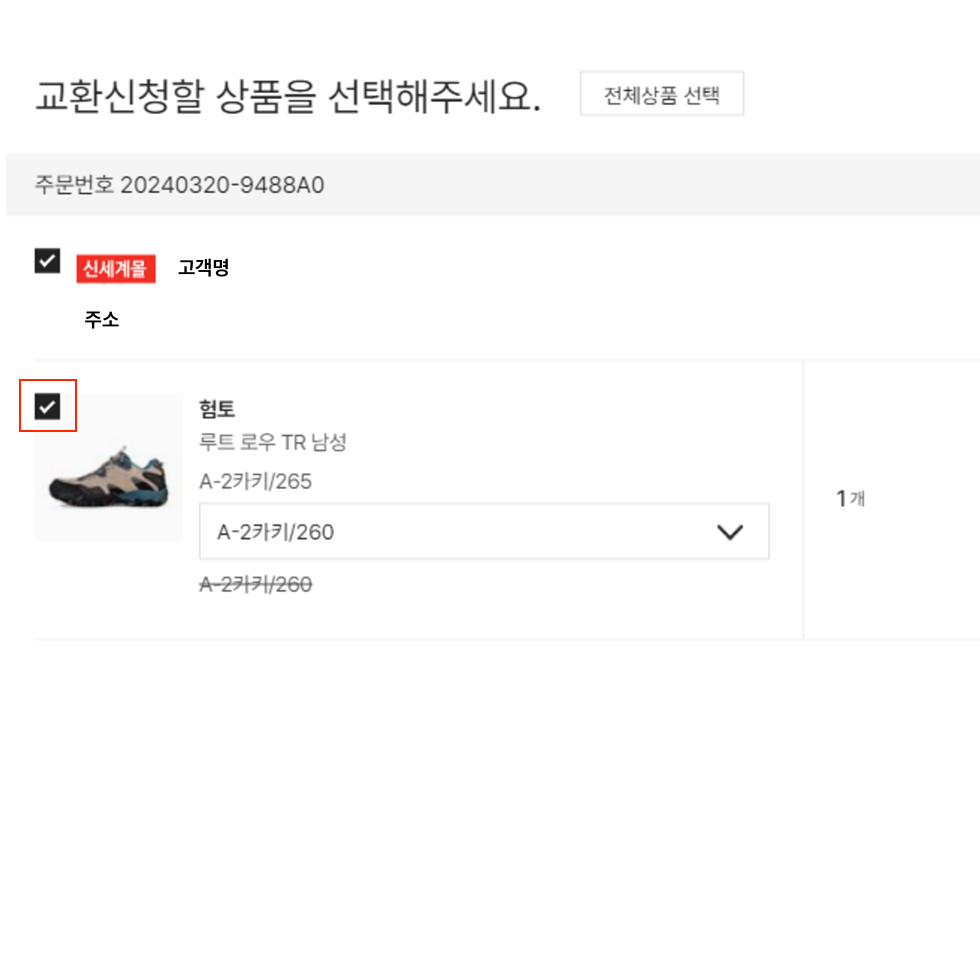
Task: Click product name 루트 로우 TR 남성
Action: (x=272, y=442)
